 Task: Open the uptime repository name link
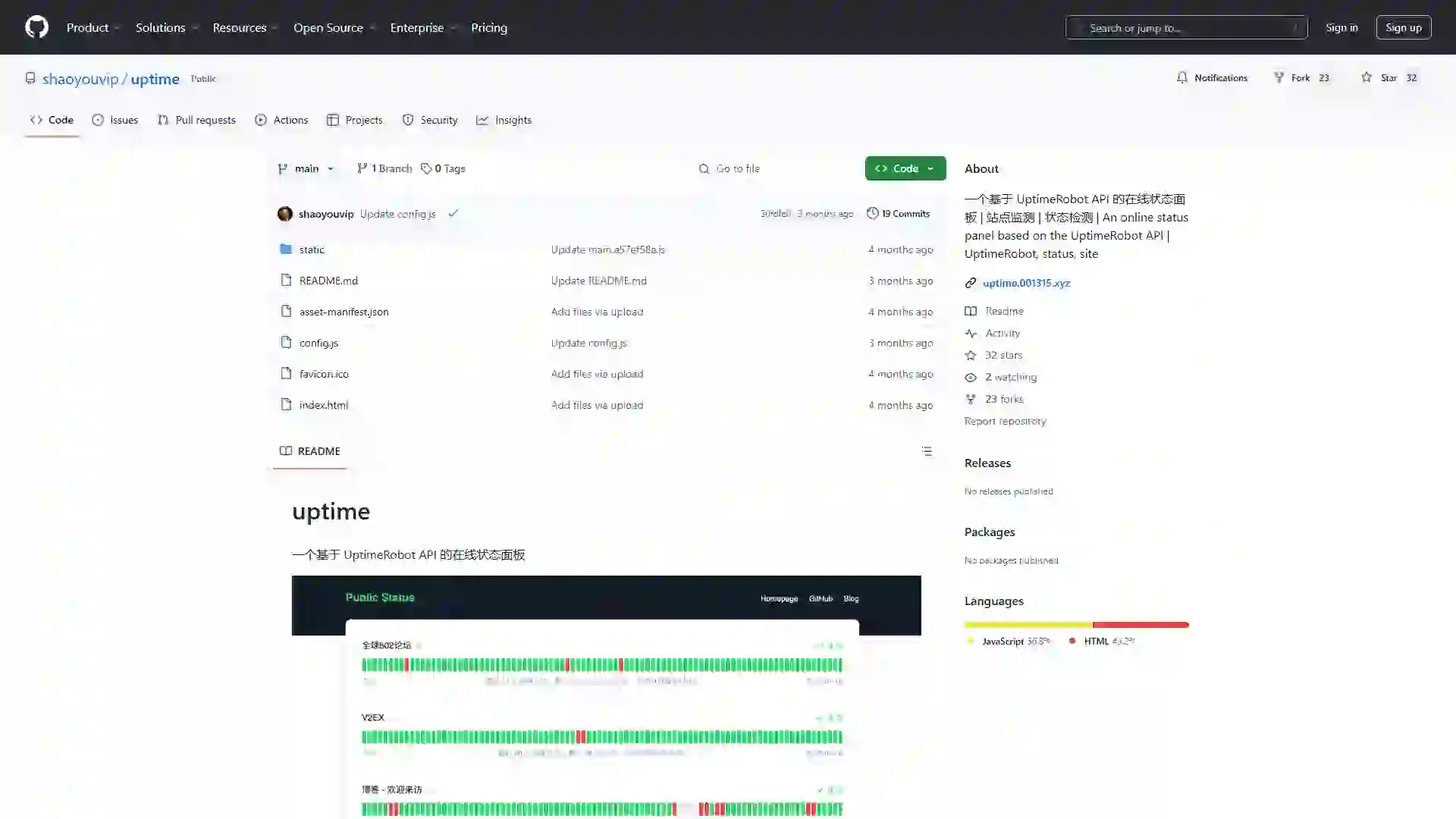click(x=155, y=79)
